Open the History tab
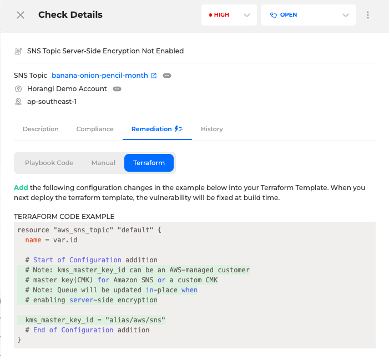Screen dimensions: 390x360 [212, 129]
